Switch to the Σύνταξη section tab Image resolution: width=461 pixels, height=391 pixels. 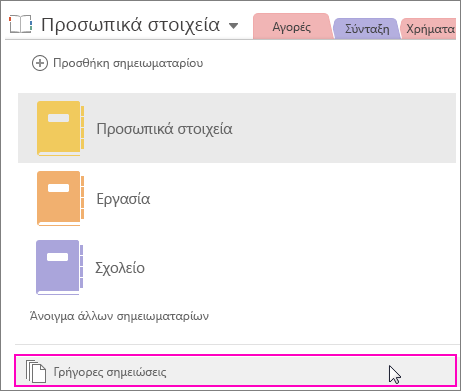point(367,29)
